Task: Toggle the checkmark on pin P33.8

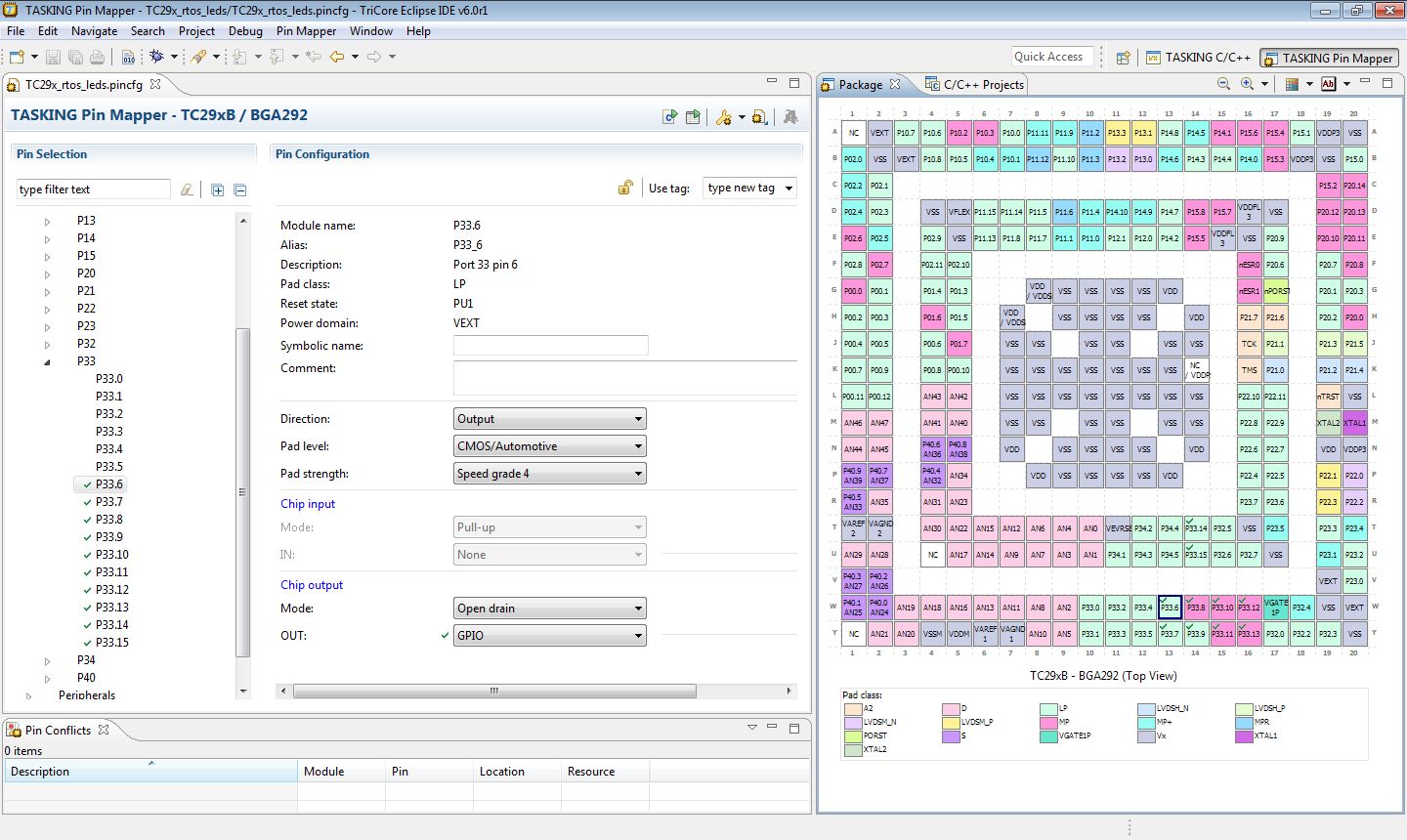Action: point(88,520)
